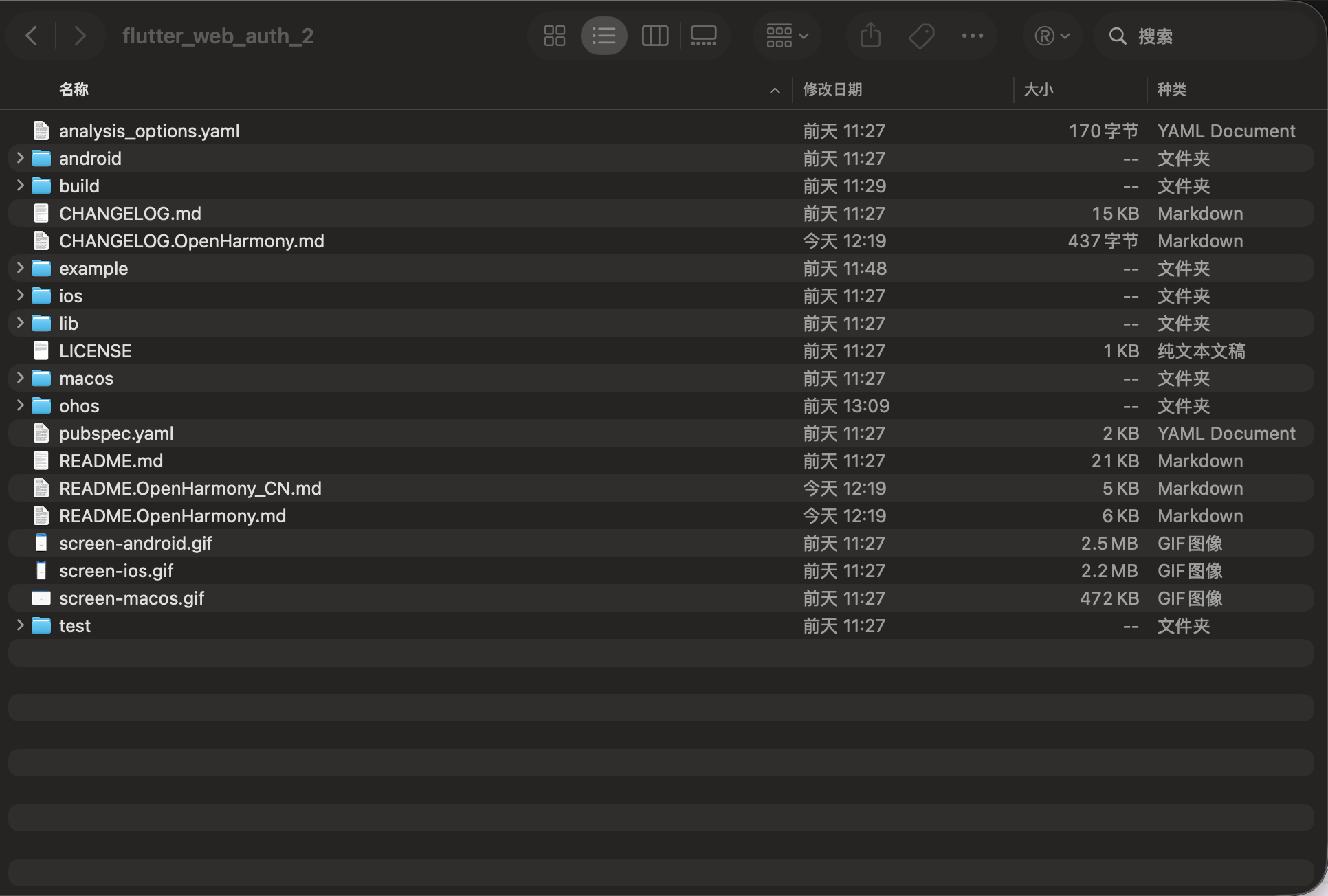Open the more actions ellipsis menu
1328x896 pixels.
coord(973,36)
